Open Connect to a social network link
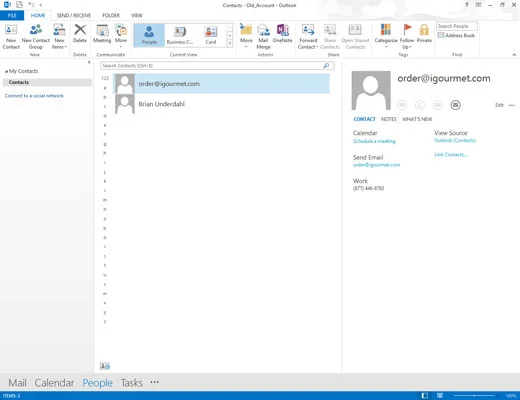This screenshot has width=520, height=400. (34, 96)
